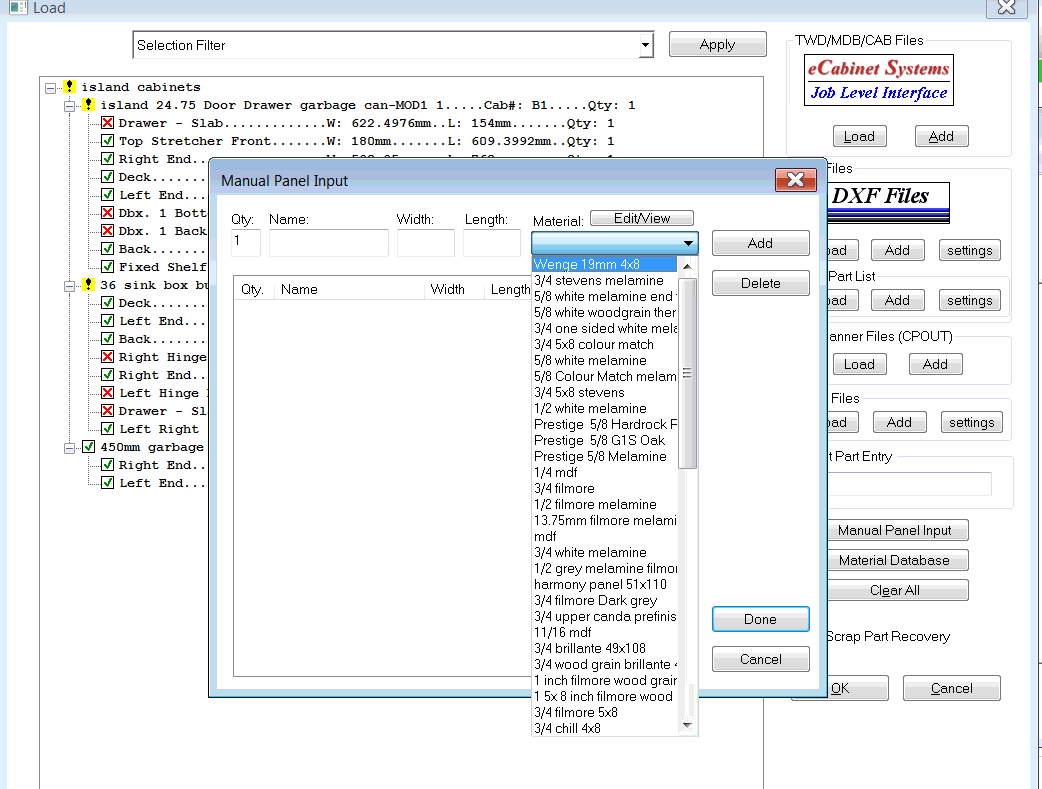Close the Manual Panel Input dialog
The width and height of the screenshot is (1042, 789).
795,180
